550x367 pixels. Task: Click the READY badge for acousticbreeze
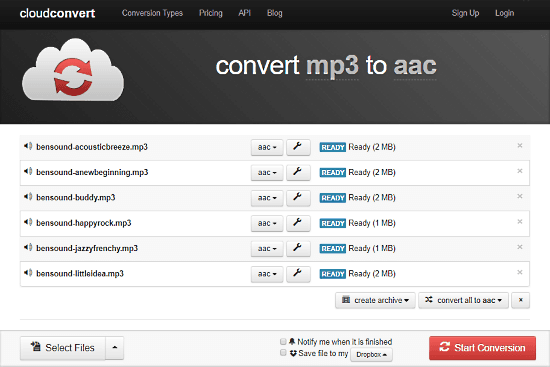[333, 147]
